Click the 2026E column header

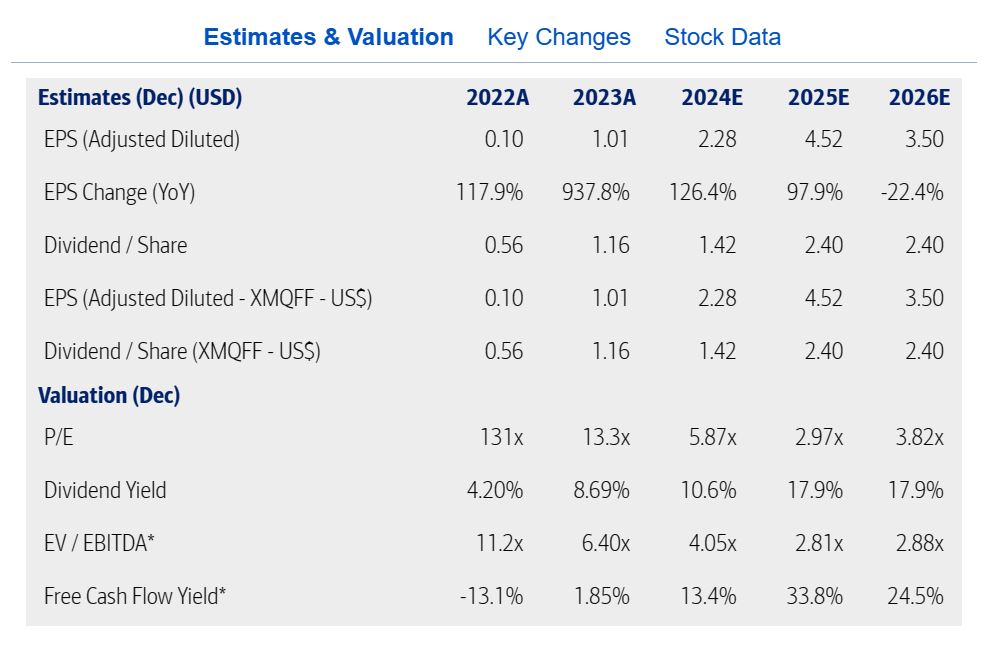click(919, 97)
